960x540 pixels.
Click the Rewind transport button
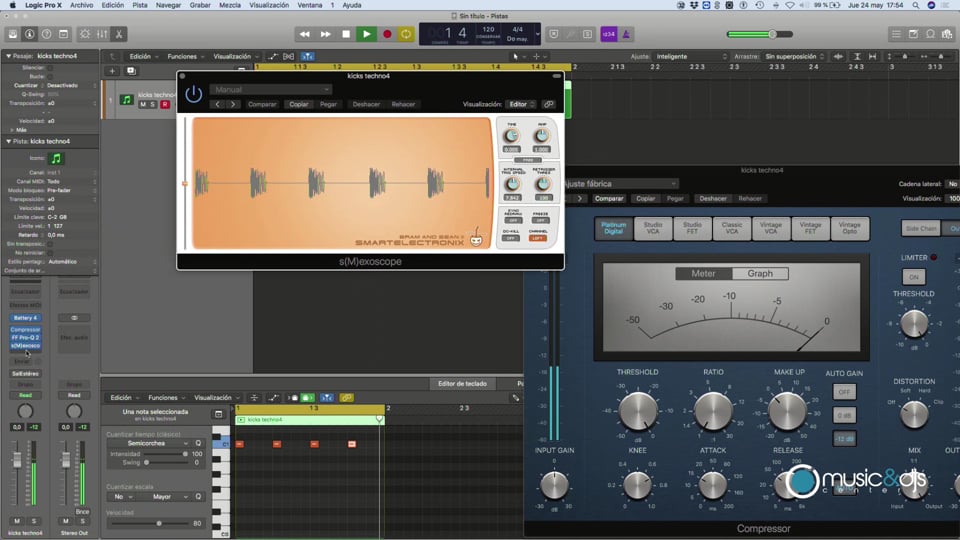tap(304, 34)
